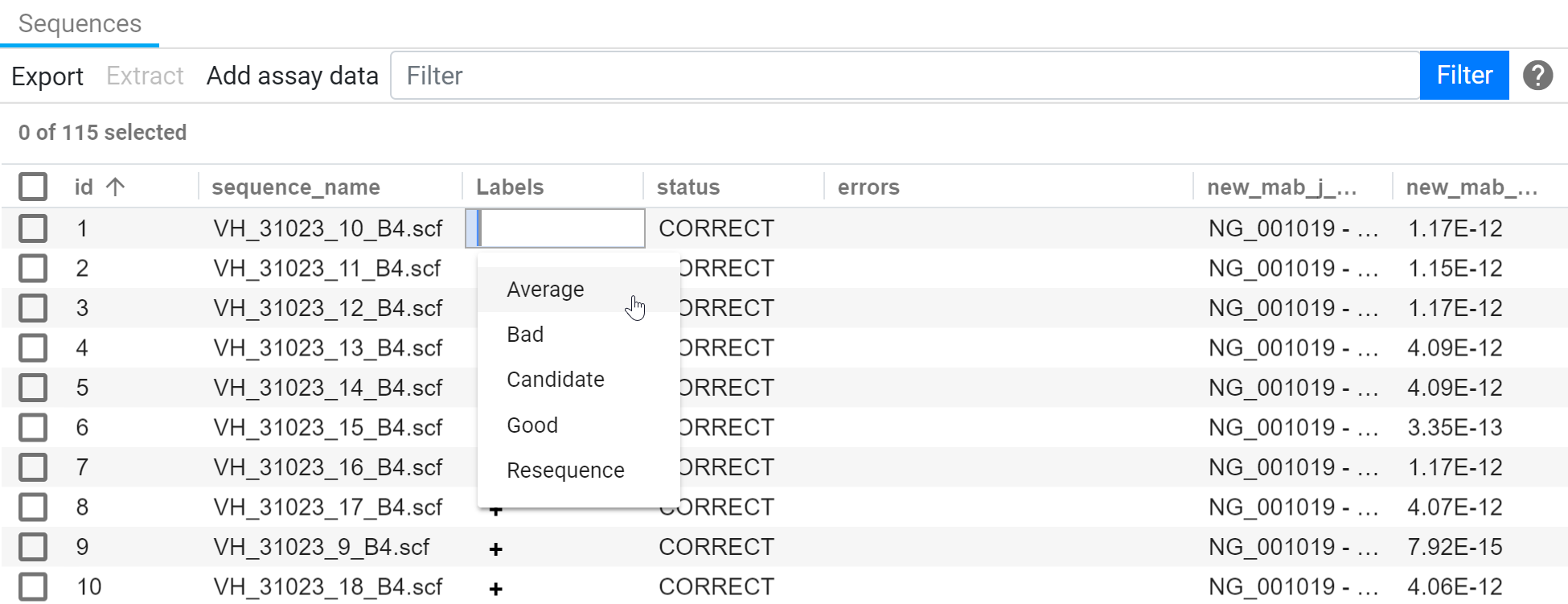Check the box for row 3
The height and width of the screenshot is (604, 1568).
[33, 308]
